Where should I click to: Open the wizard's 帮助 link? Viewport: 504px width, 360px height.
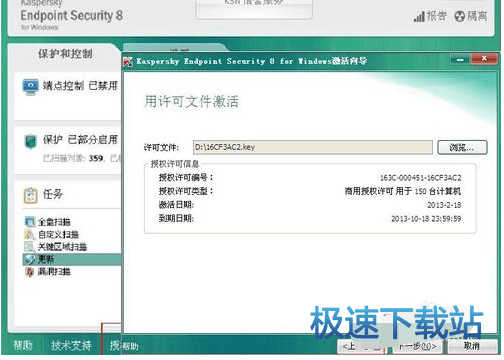tap(129, 347)
